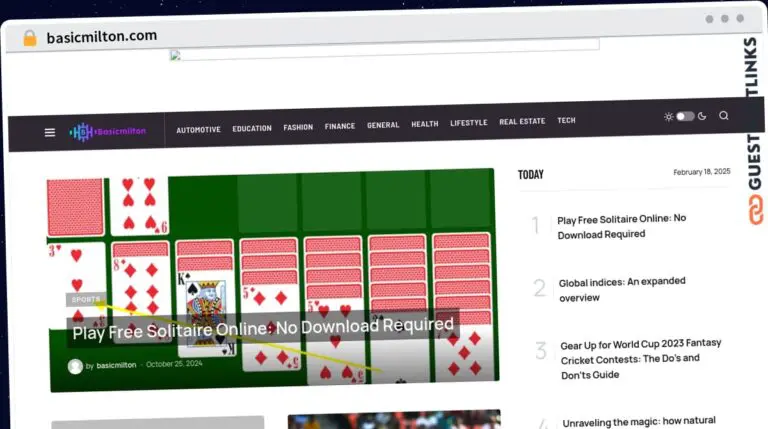768x429 pixels.
Task: Click the search magnifier icon
Action: [724, 116]
